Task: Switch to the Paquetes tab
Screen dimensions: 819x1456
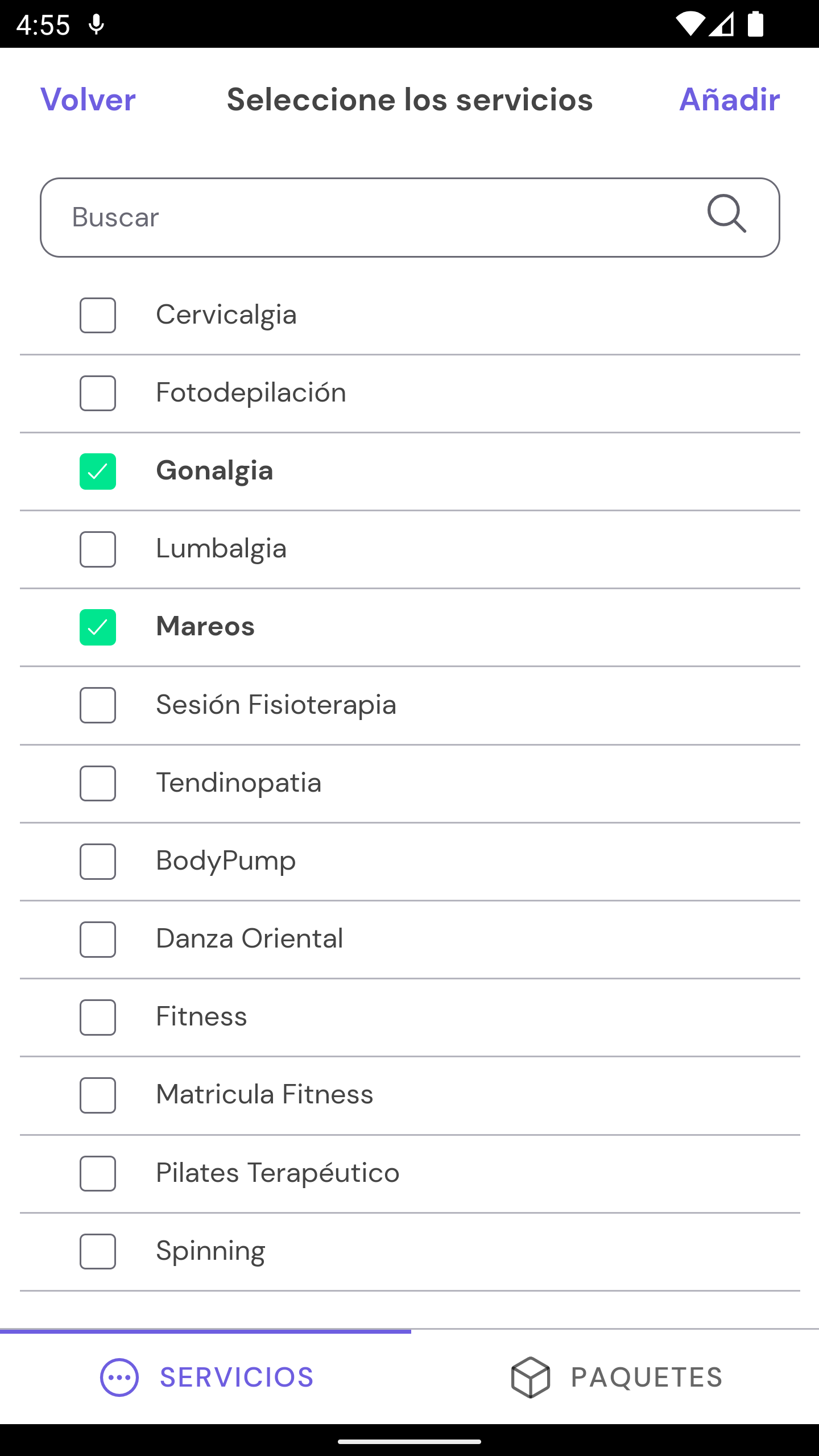Action: click(x=615, y=1378)
